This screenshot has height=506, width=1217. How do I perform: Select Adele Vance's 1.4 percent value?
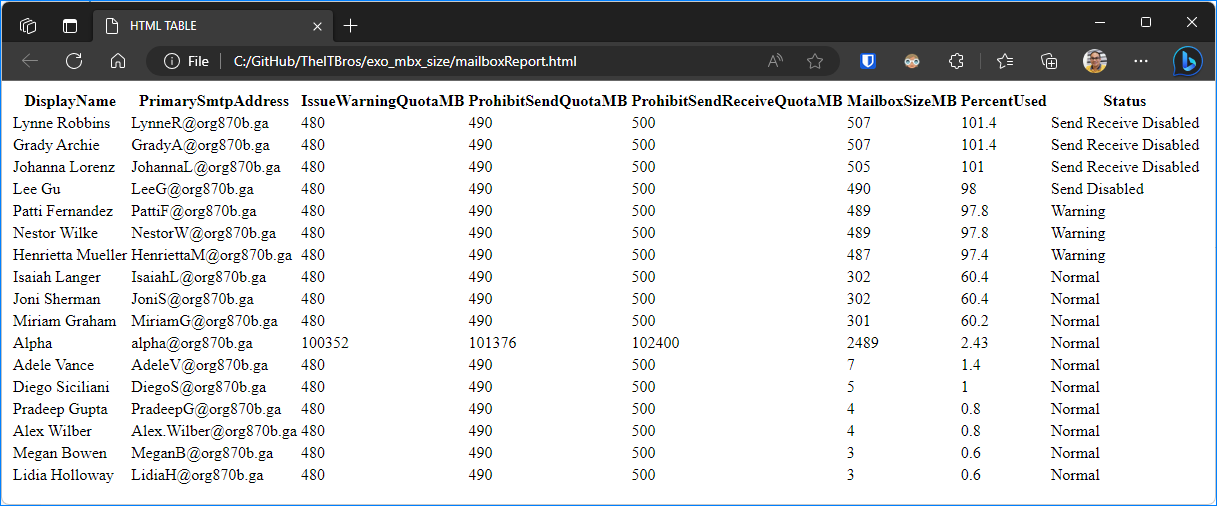coord(971,365)
